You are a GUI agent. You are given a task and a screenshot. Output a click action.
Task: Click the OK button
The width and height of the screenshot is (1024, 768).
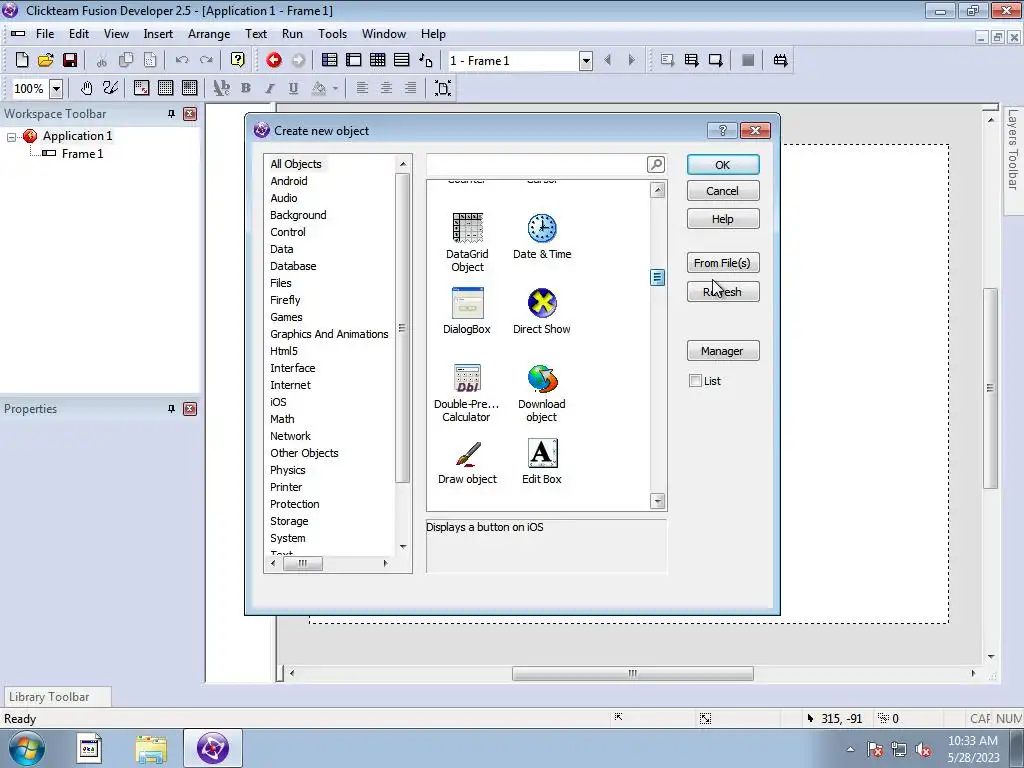click(723, 165)
